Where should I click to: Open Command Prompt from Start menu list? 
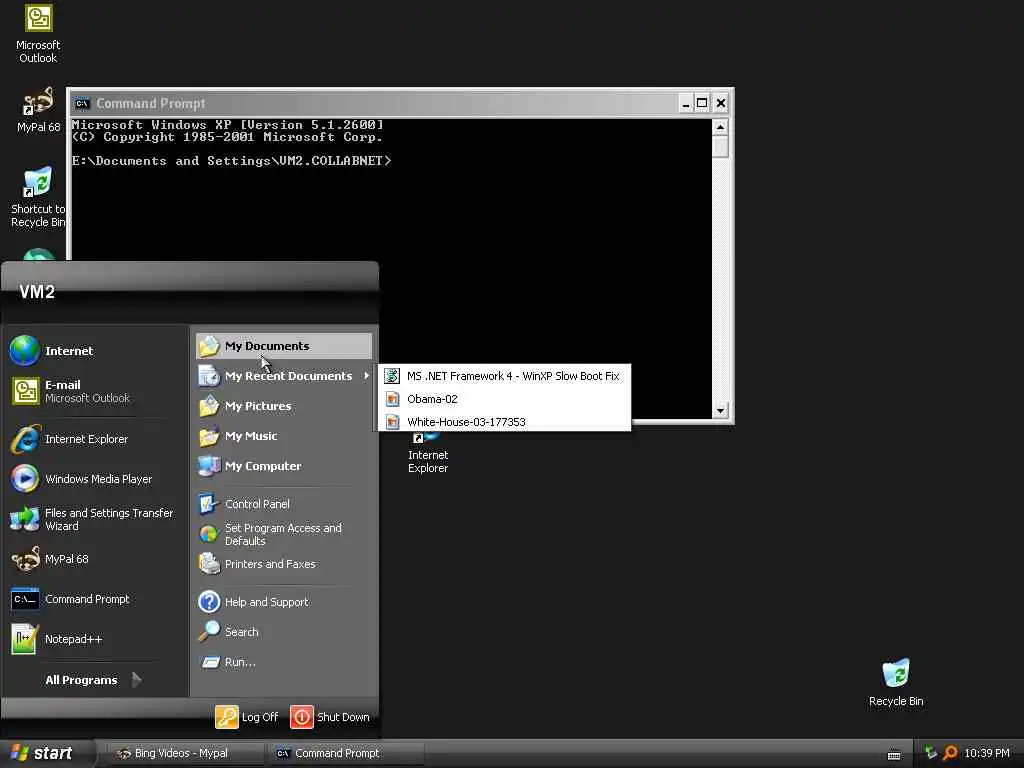click(95, 599)
